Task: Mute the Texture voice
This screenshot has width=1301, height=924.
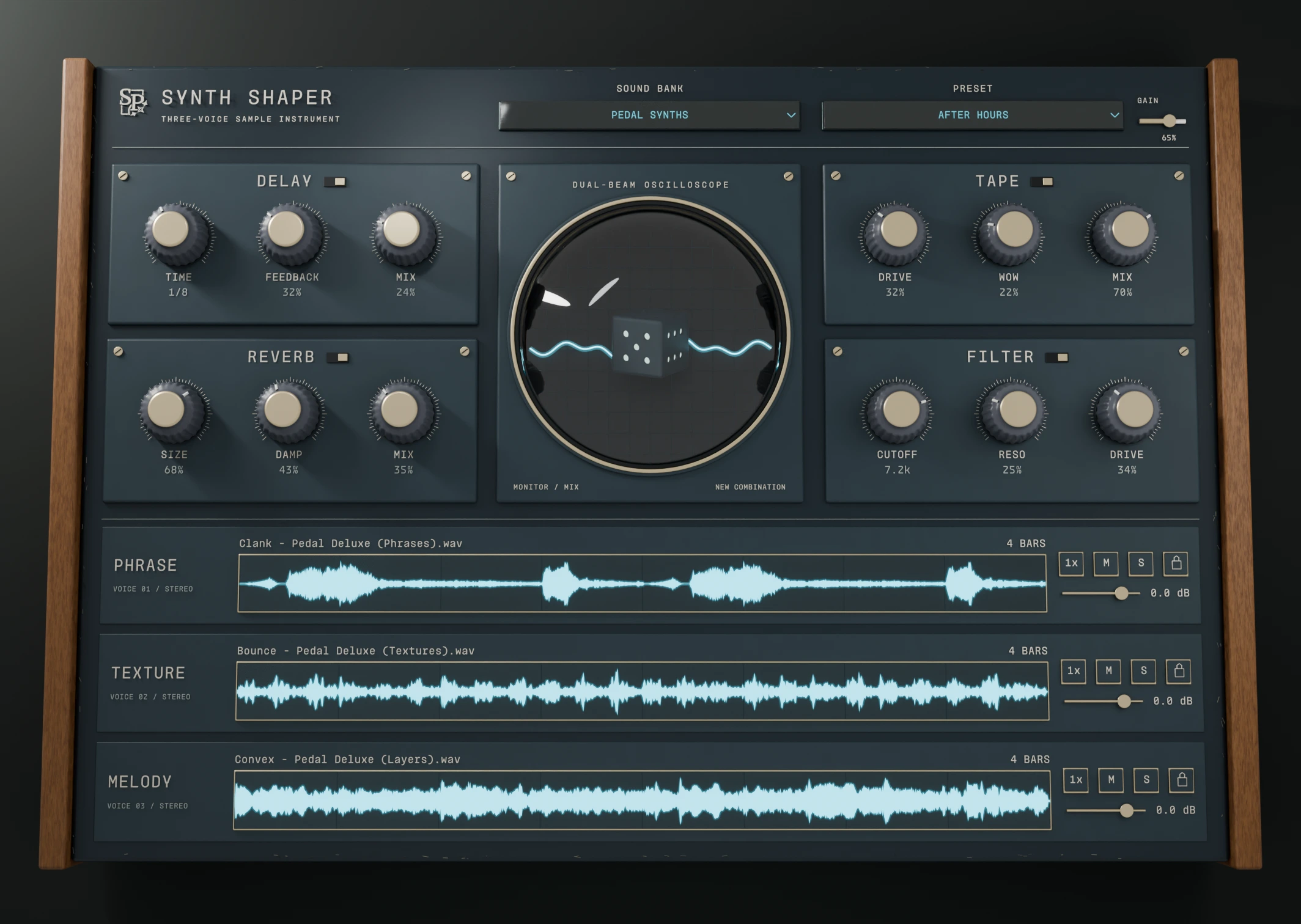Action: pyautogui.click(x=1108, y=671)
